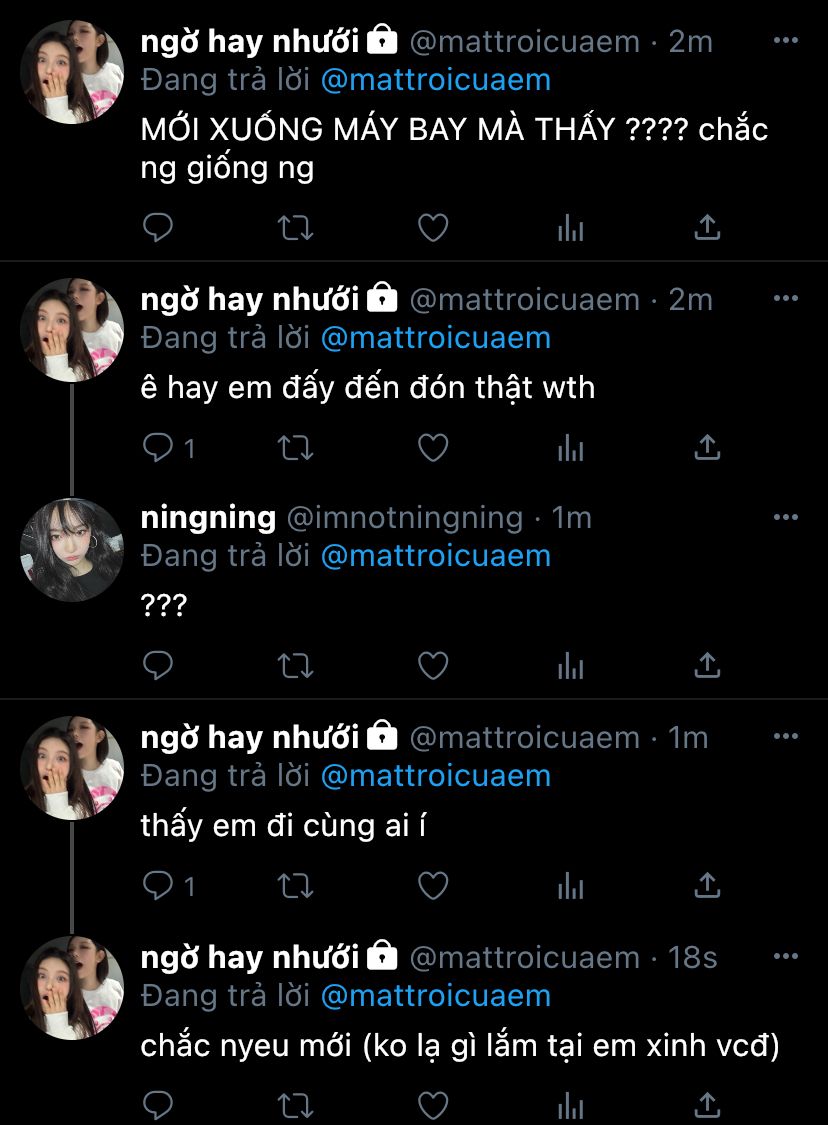
Task: Open @mattroicuaem mention in first tweet
Action: point(436,80)
